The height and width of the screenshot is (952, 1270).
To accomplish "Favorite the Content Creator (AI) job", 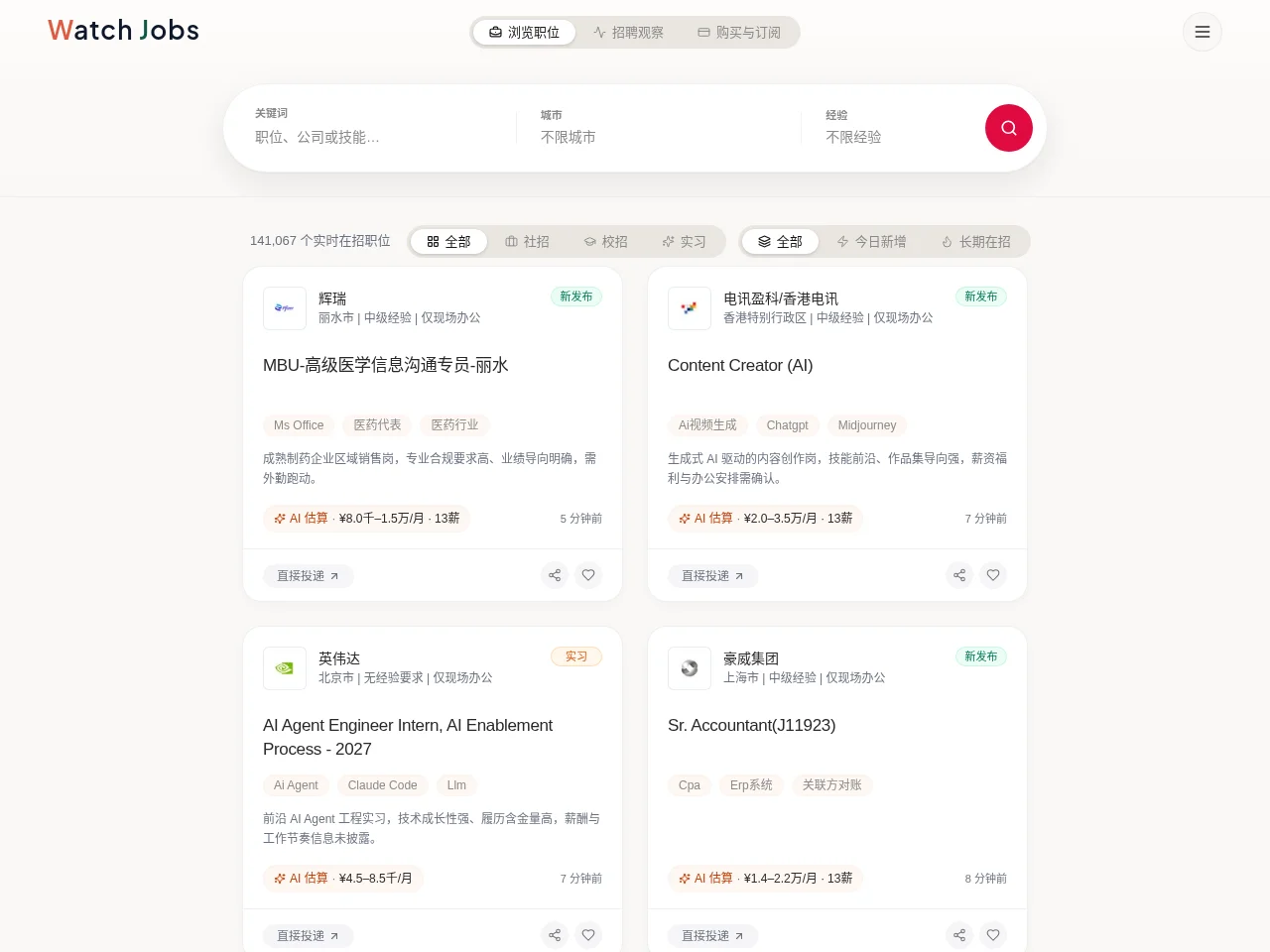I will coord(993,575).
